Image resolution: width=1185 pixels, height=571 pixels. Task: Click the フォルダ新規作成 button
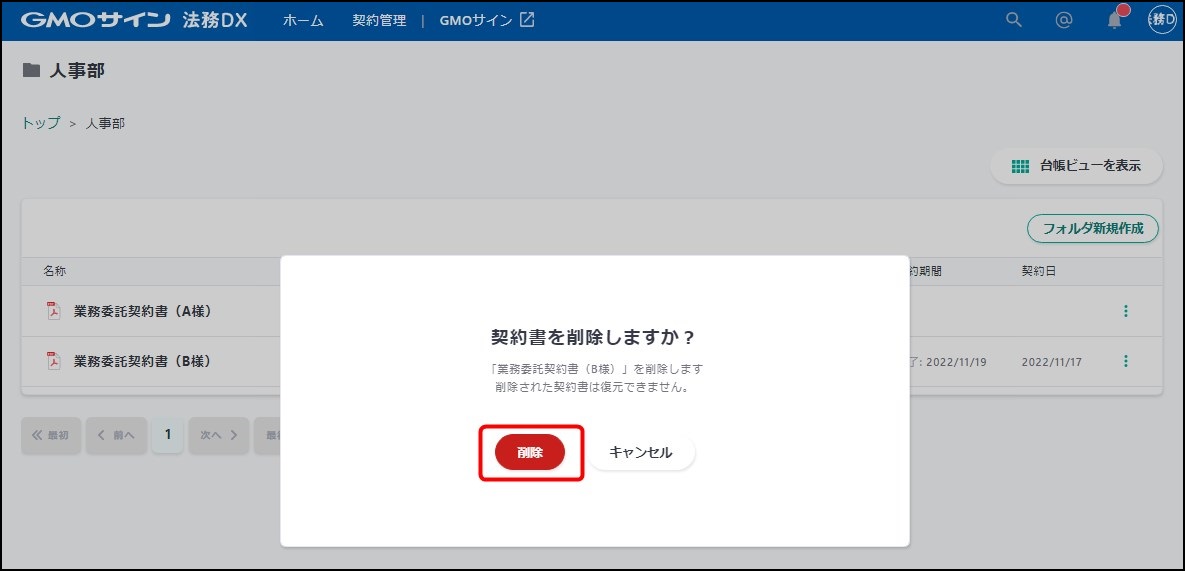(x=1093, y=228)
